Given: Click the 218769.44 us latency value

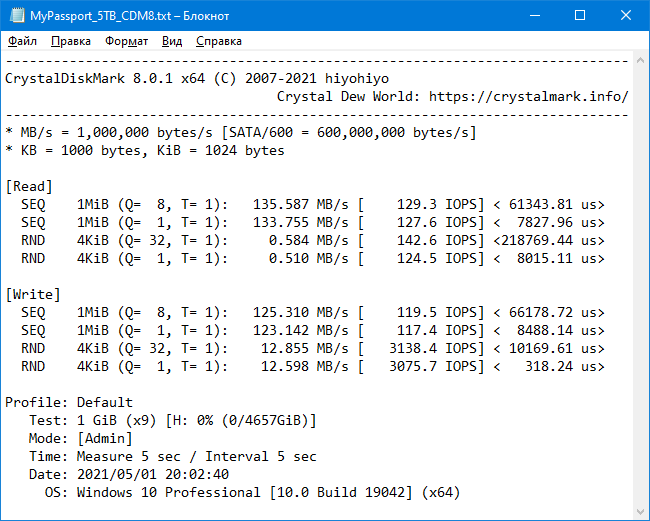Looking at the screenshot, I should 549,240.
